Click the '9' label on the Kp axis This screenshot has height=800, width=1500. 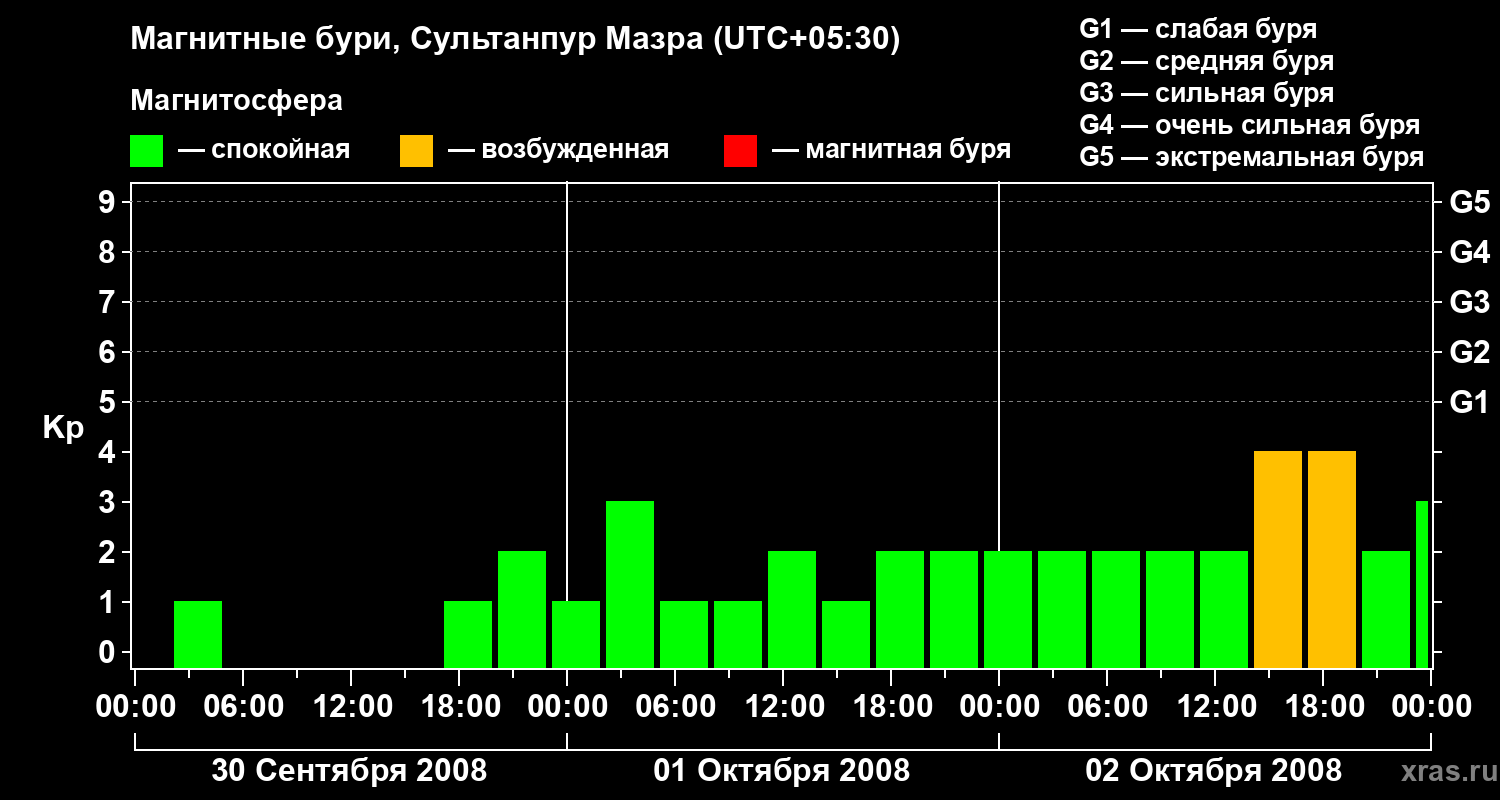click(x=109, y=202)
